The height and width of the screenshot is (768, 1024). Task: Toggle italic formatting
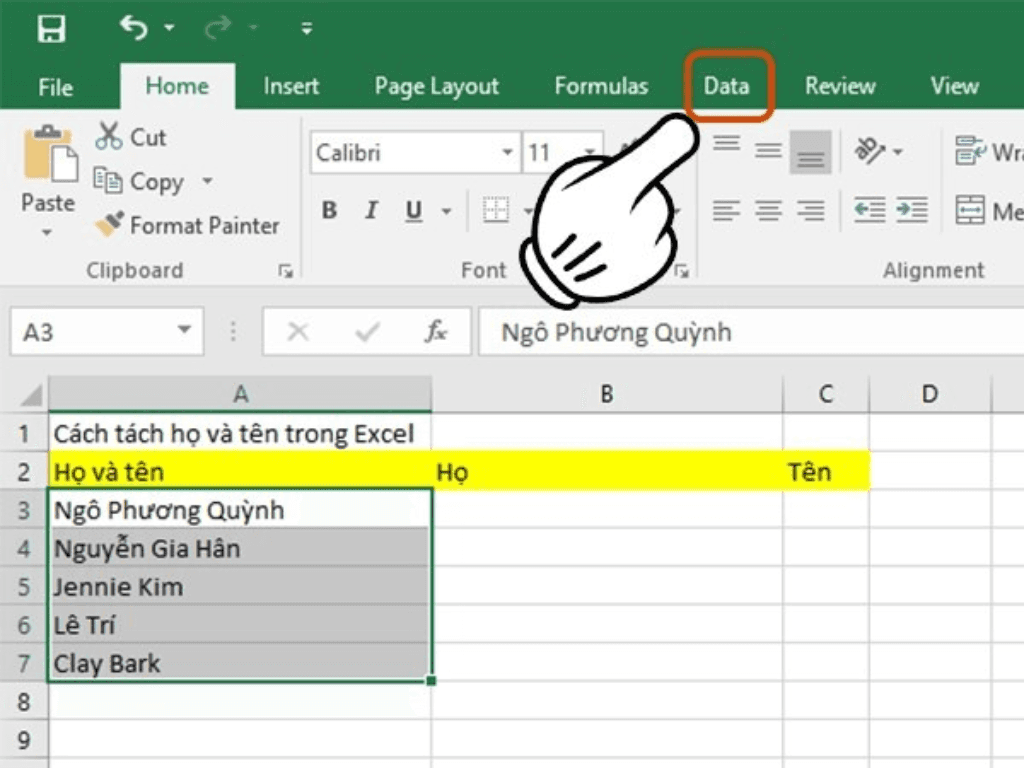[x=370, y=211]
